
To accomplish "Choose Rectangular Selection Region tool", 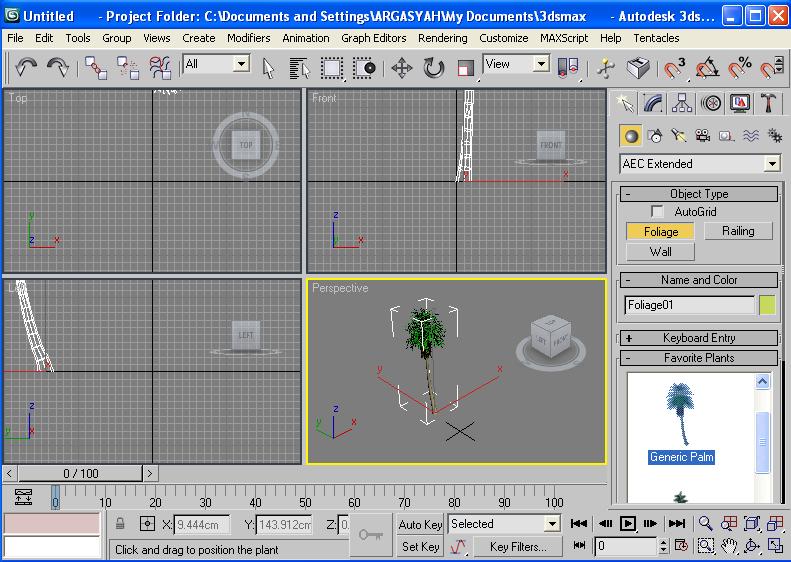I will pos(332,68).
